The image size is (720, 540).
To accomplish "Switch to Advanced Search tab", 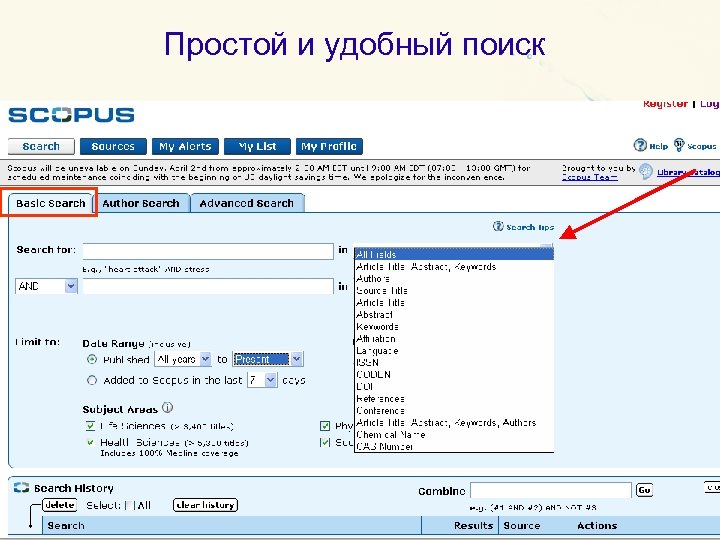I will (247, 203).
